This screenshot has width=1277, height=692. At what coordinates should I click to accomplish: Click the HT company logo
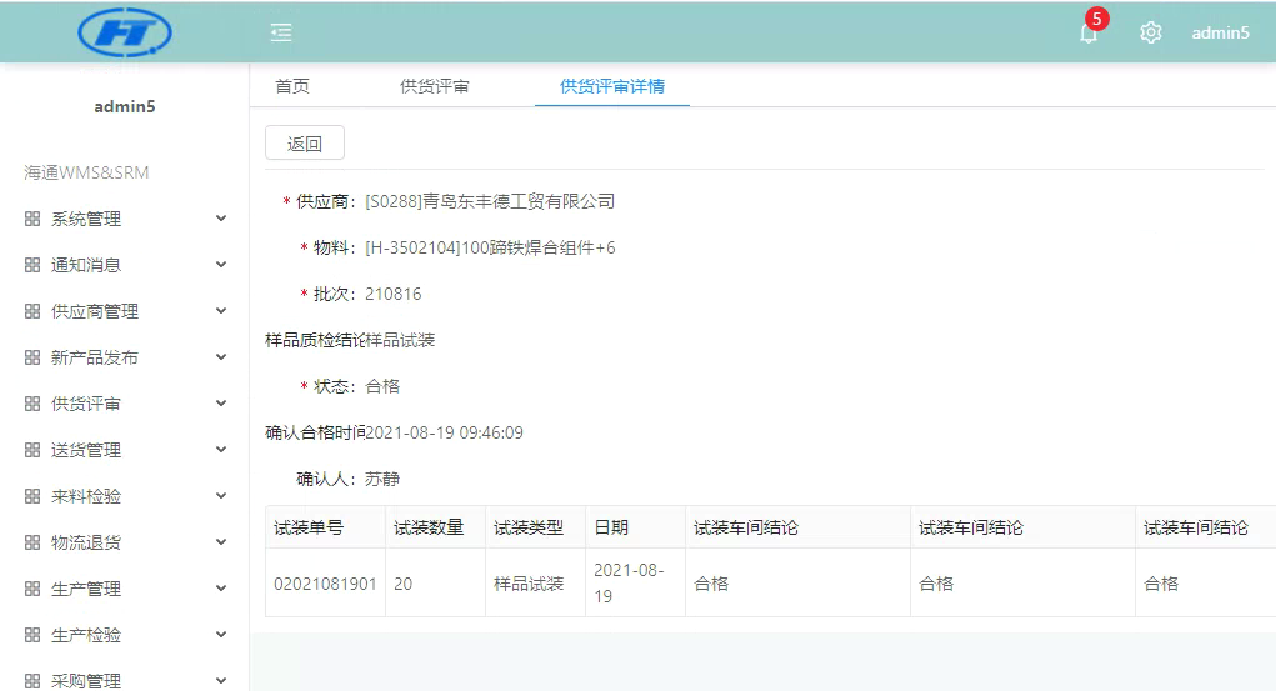[x=125, y=33]
